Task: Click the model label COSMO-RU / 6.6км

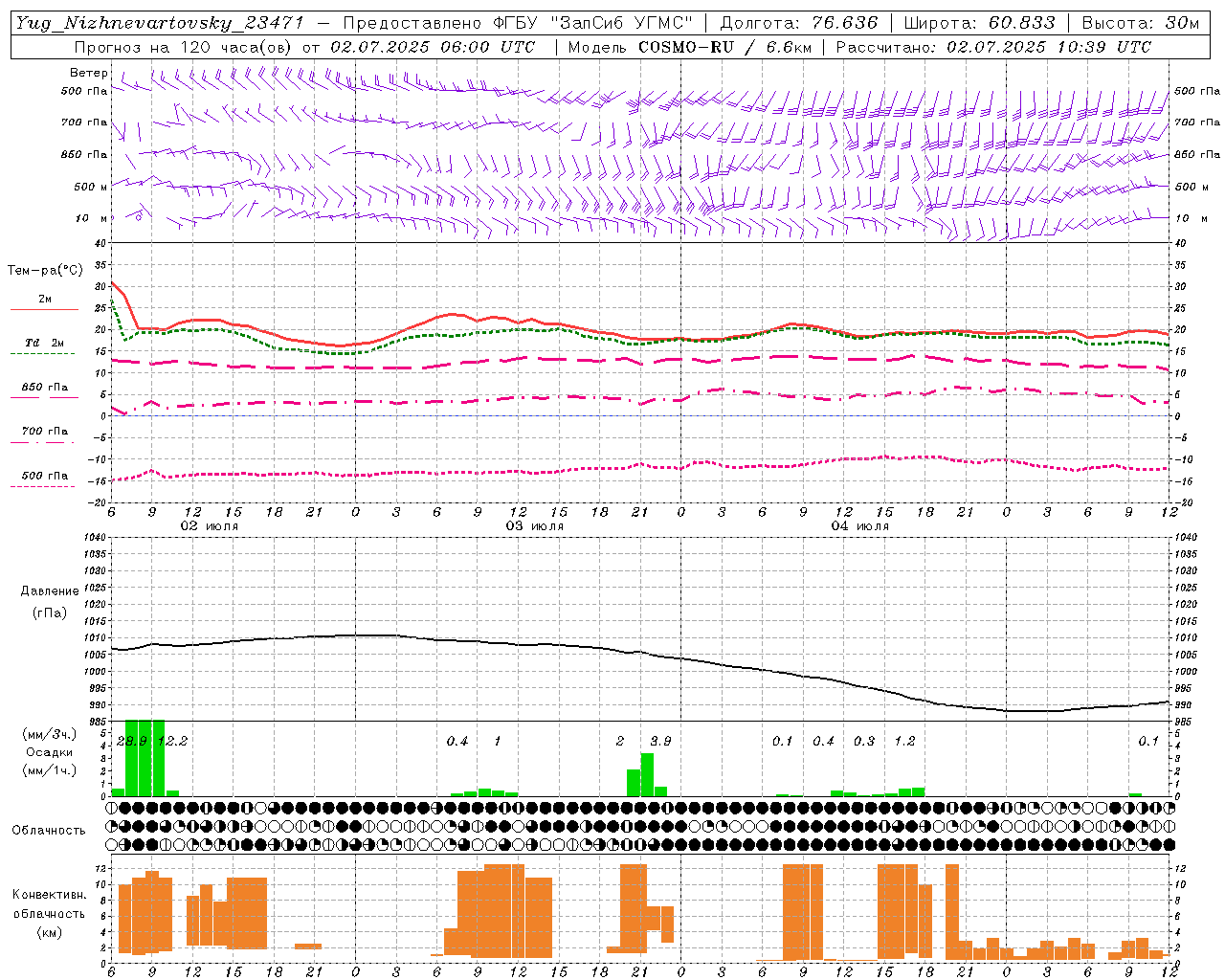Action: tap(724, 47)
